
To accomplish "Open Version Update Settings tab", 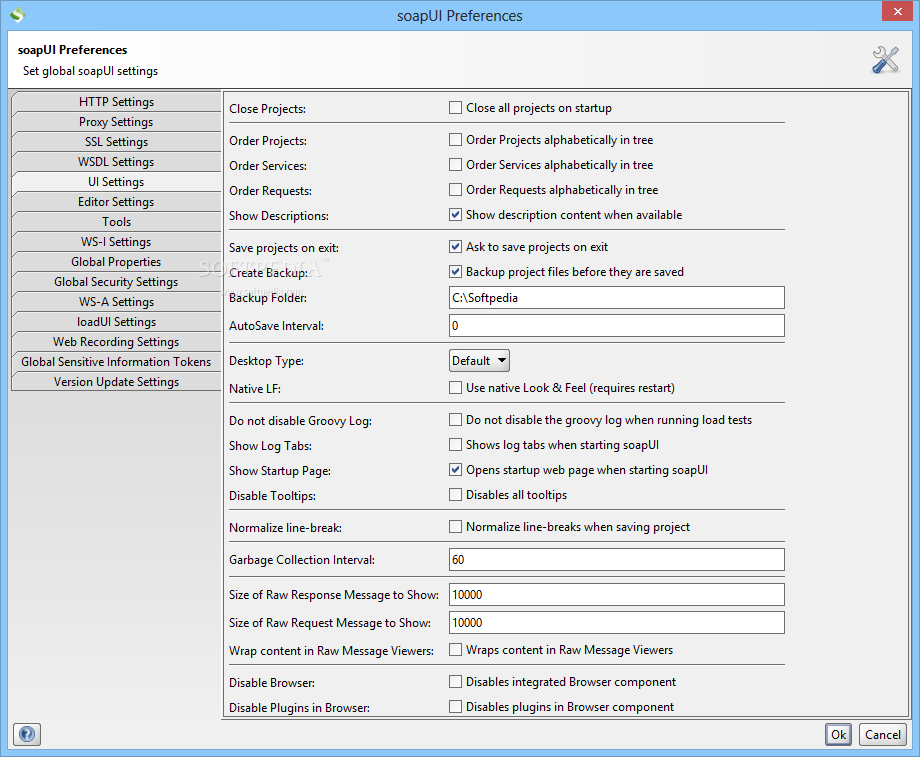I will (x=116, y=381).
